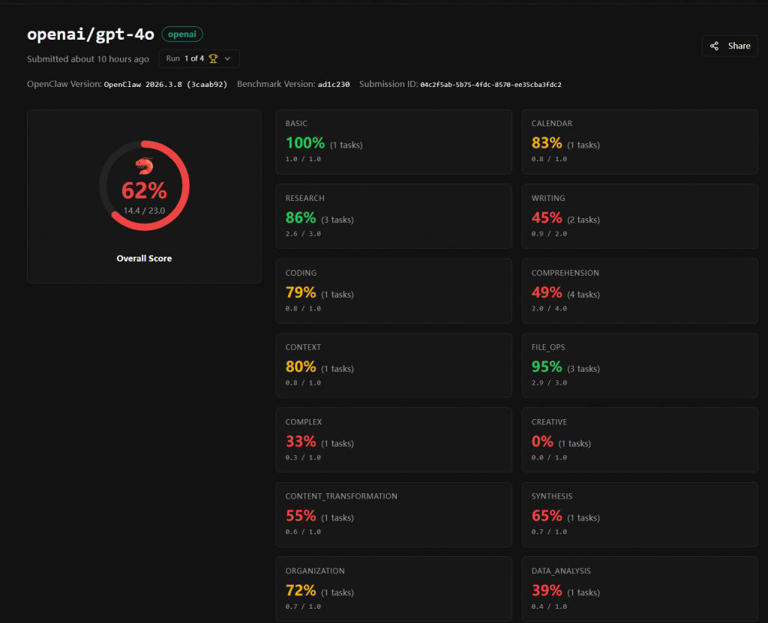Click the CREATIVE 0% score

tap(542, 442)
